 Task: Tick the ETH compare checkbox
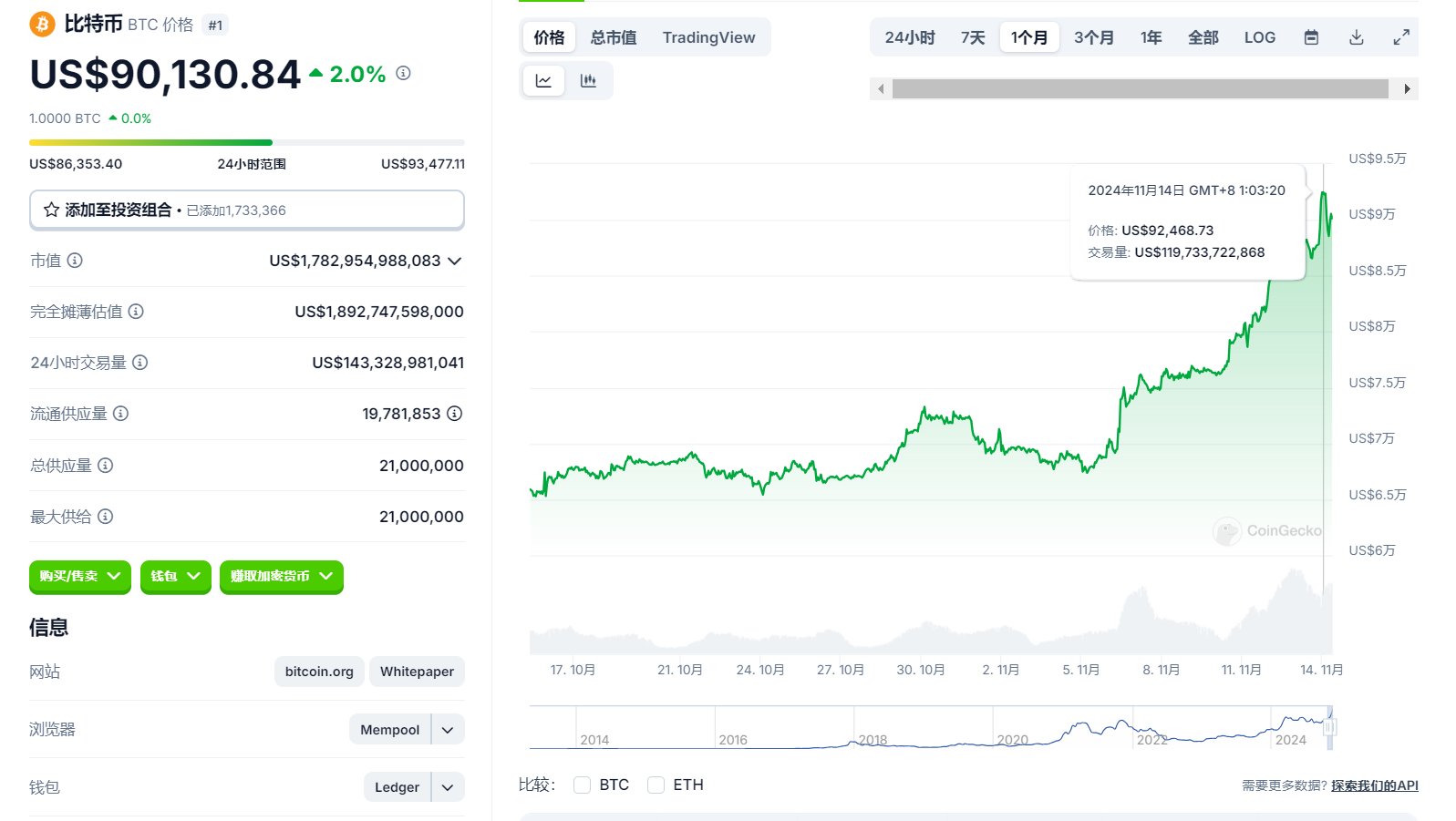[656, 785]
